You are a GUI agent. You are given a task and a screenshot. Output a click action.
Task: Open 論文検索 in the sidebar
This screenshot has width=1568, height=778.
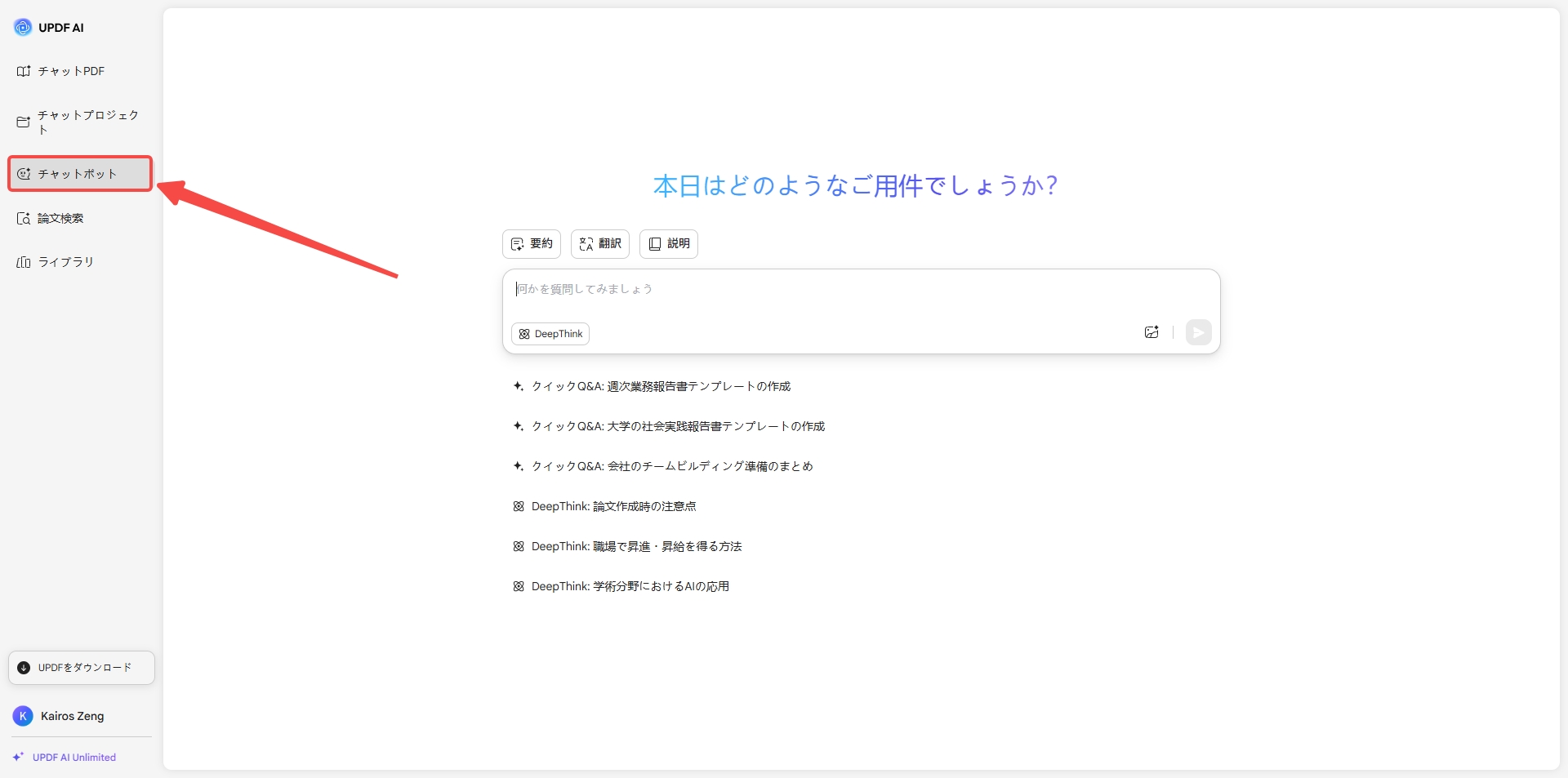coord(80,218)
